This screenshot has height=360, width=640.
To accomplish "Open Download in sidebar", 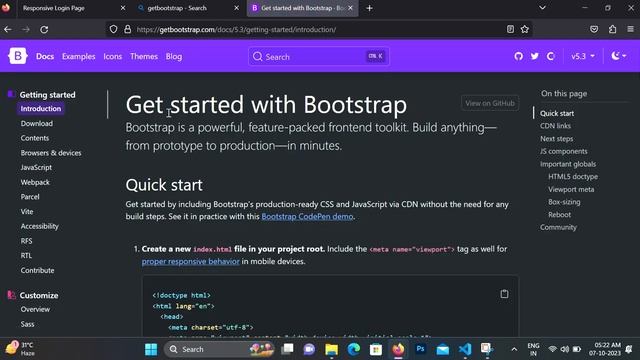I will [37, 123].
